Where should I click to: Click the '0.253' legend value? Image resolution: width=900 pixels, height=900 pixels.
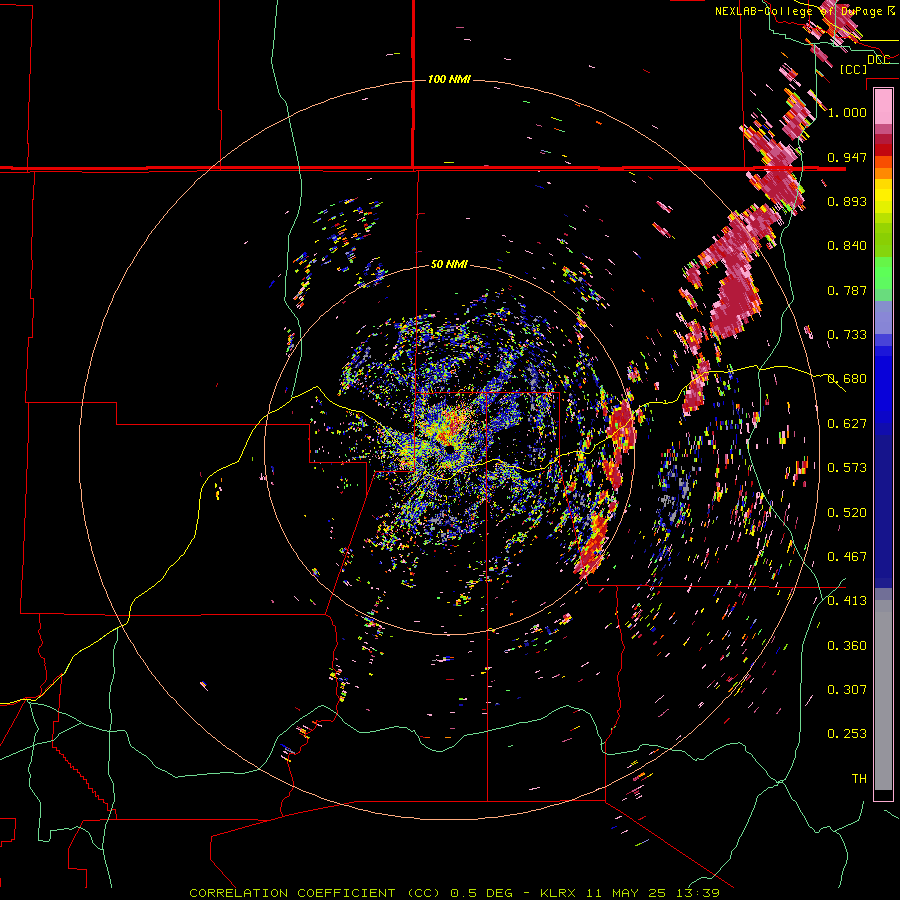coord(847,734)
